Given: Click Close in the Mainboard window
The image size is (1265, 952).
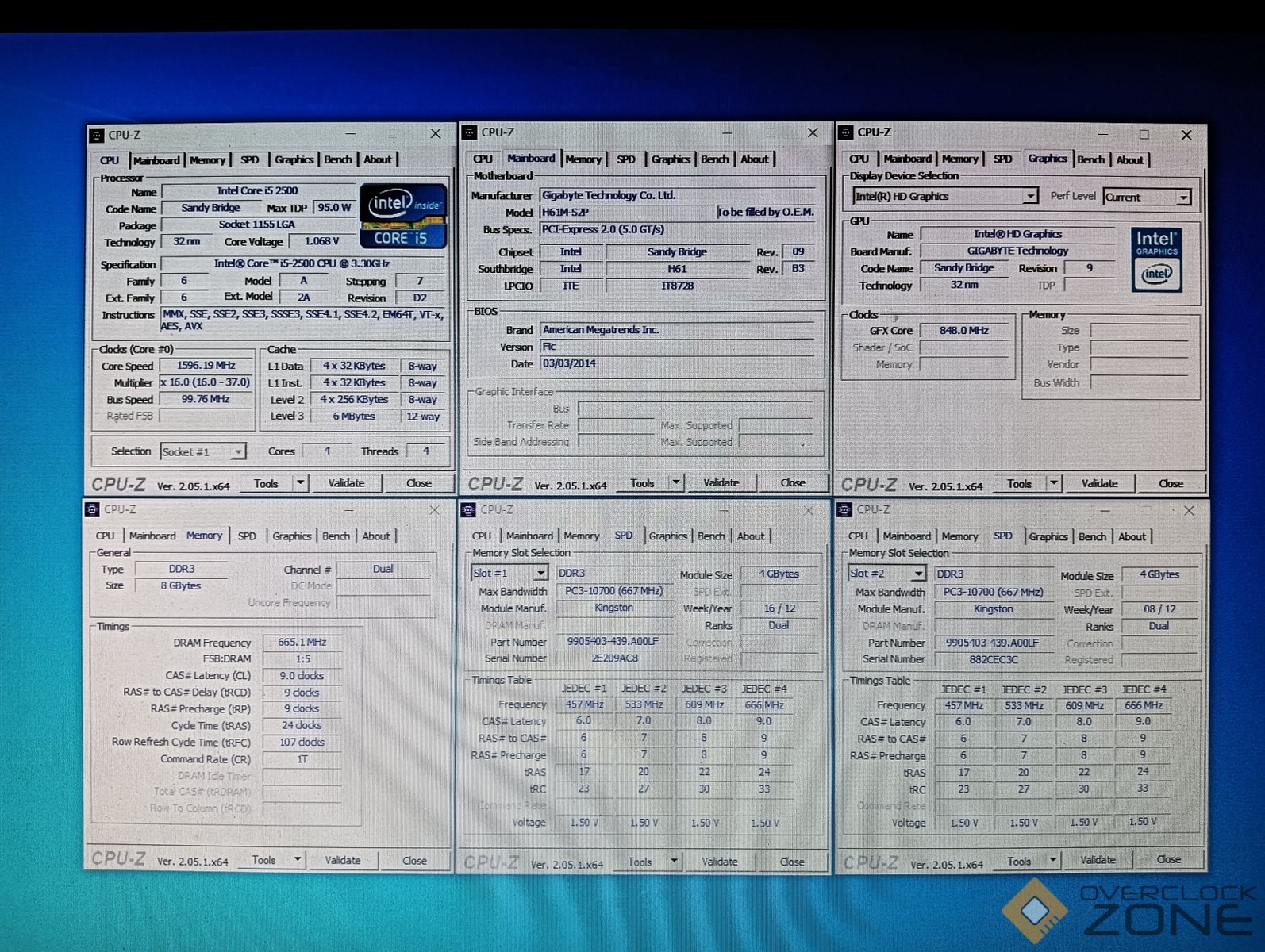Looking at the screenshot, I should 792,482.
